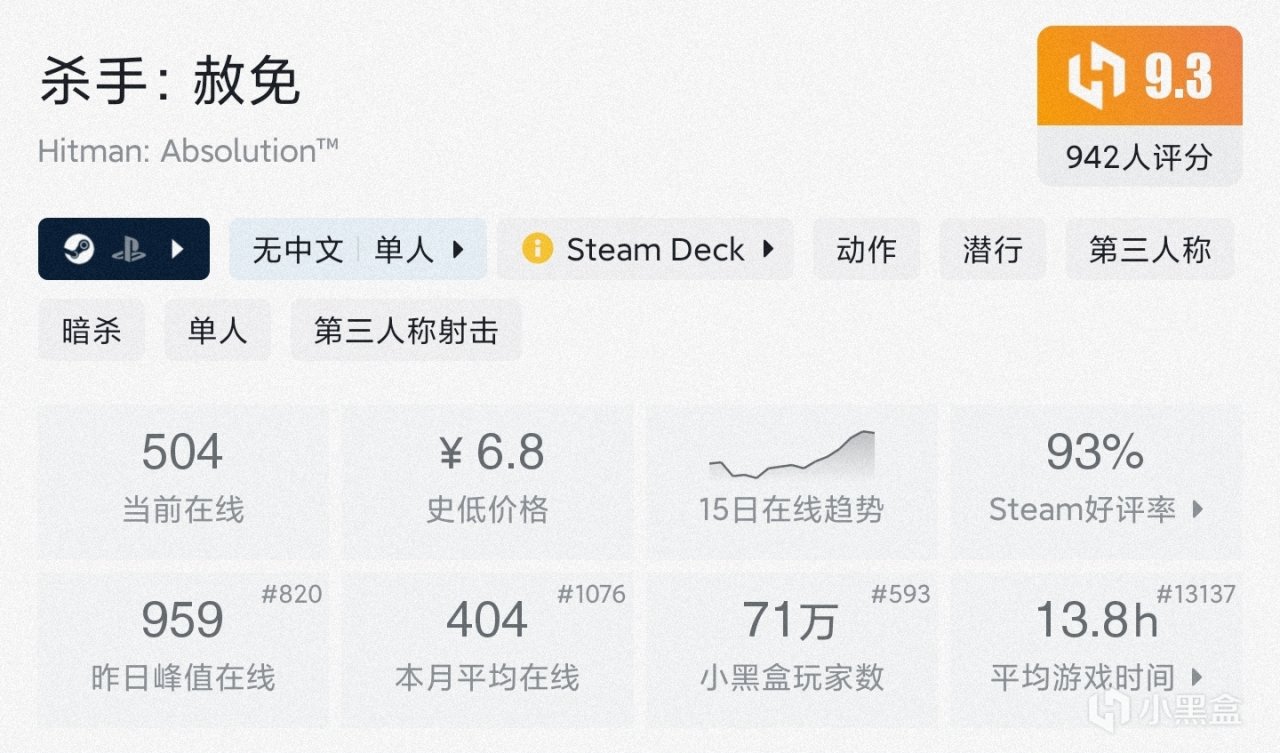
Task: Open the 第三人称 tag
Action: pyautogui.click(x=1150, y=249)
